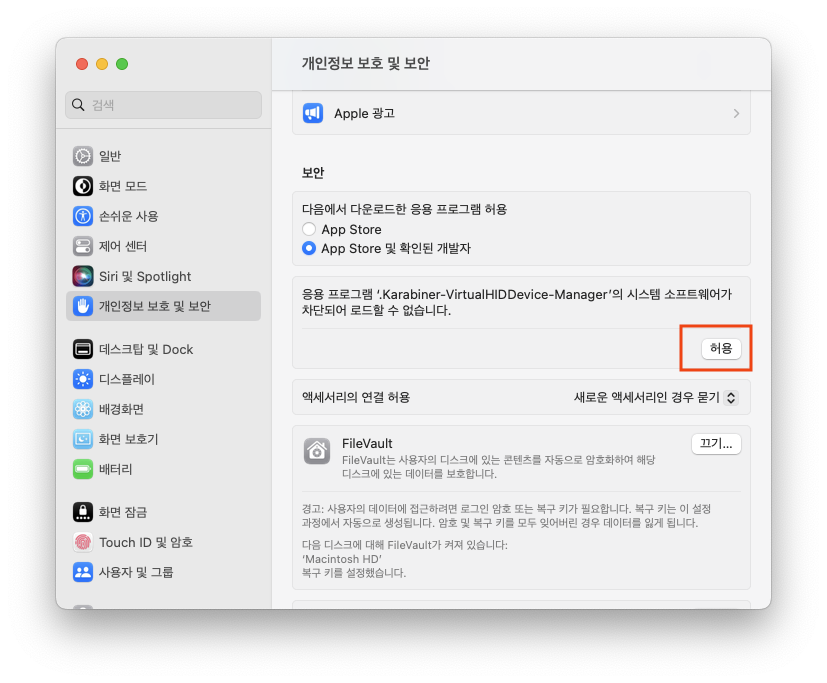Click the 개인정보 보호 및 보안 hand icon

coord(83,306)
